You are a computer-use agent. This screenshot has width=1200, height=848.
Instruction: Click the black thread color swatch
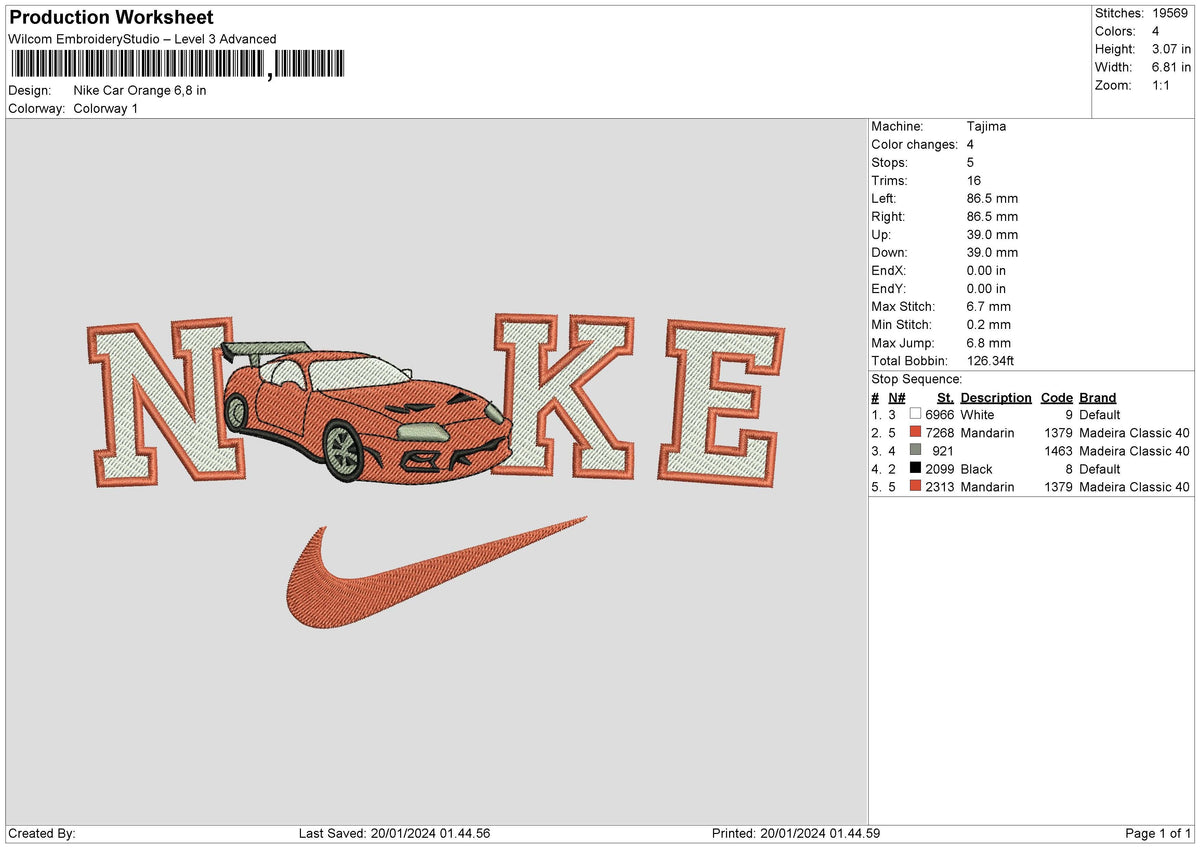point(915,468)
